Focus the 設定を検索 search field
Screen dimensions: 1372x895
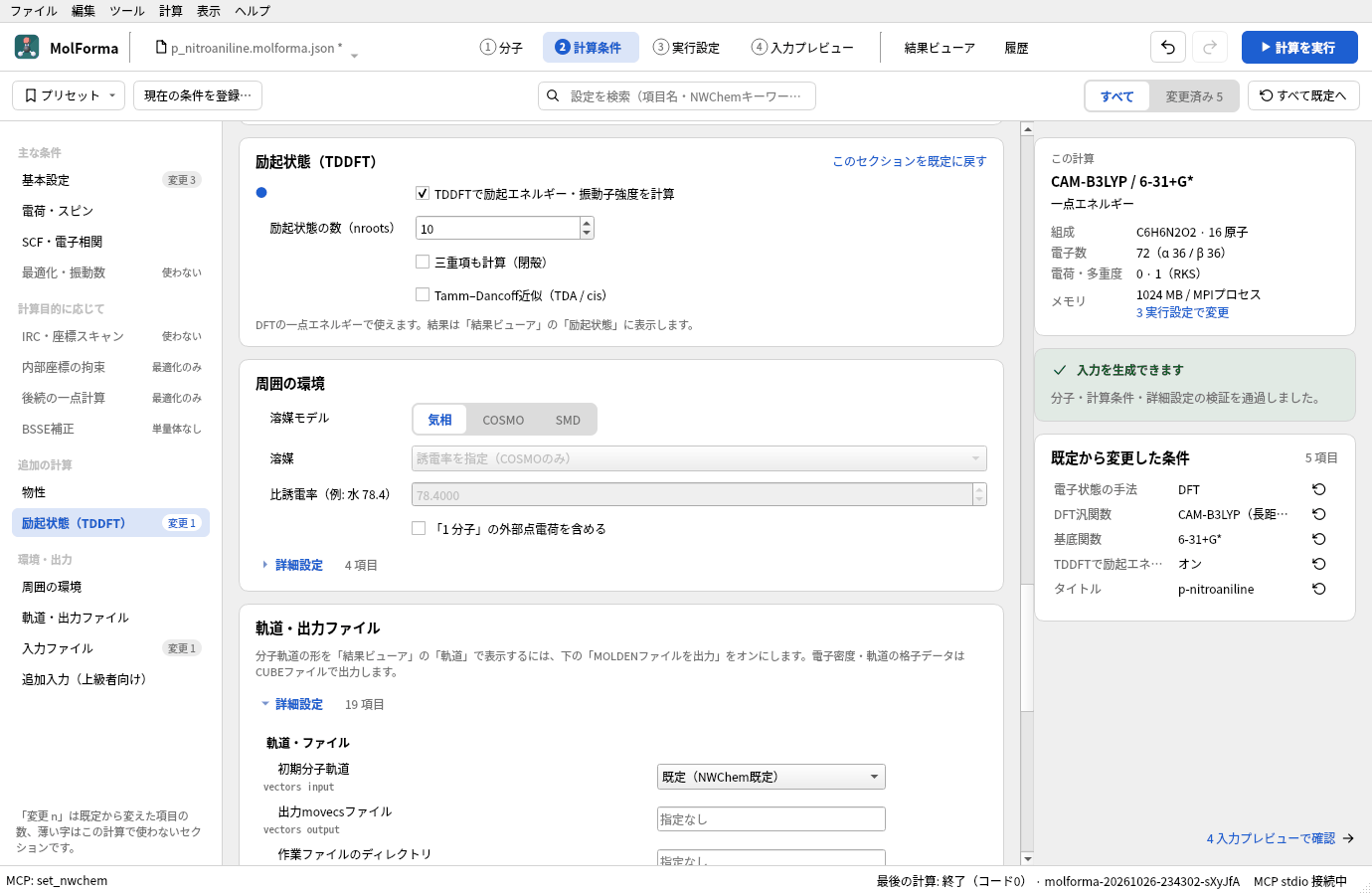tap(677, 96)
